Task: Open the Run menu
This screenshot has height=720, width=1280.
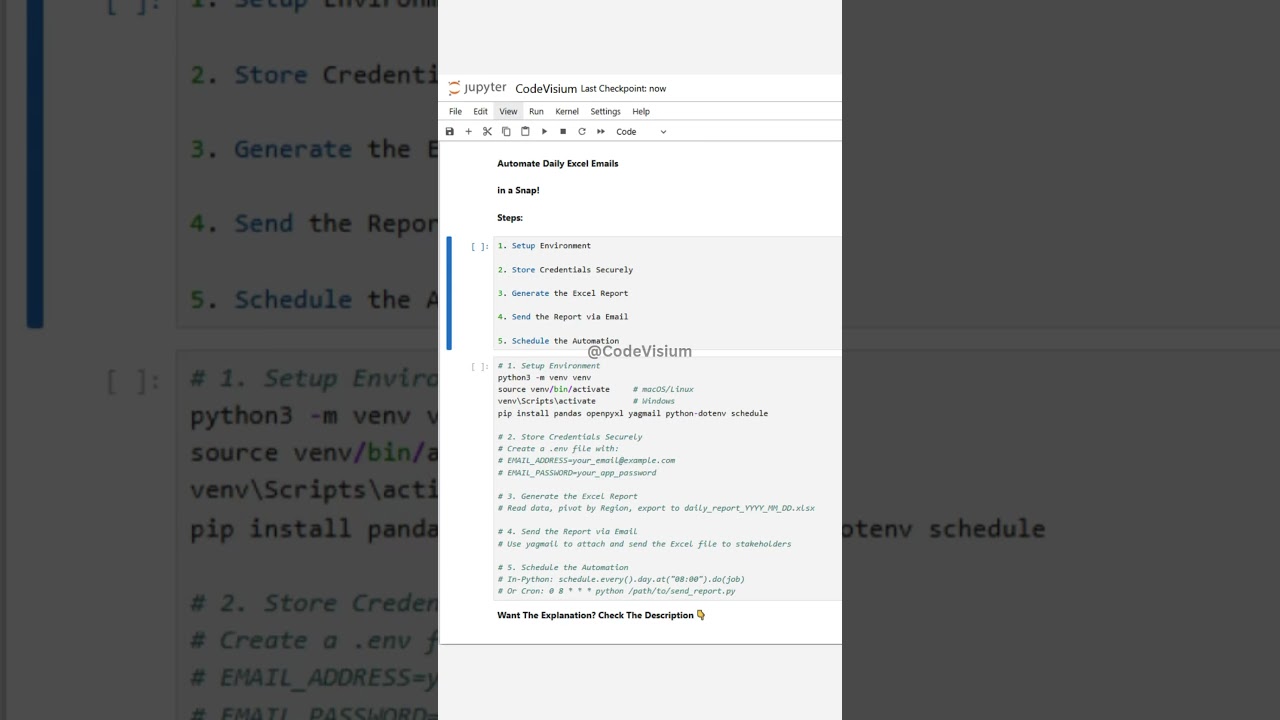Action: pos(536,112)
